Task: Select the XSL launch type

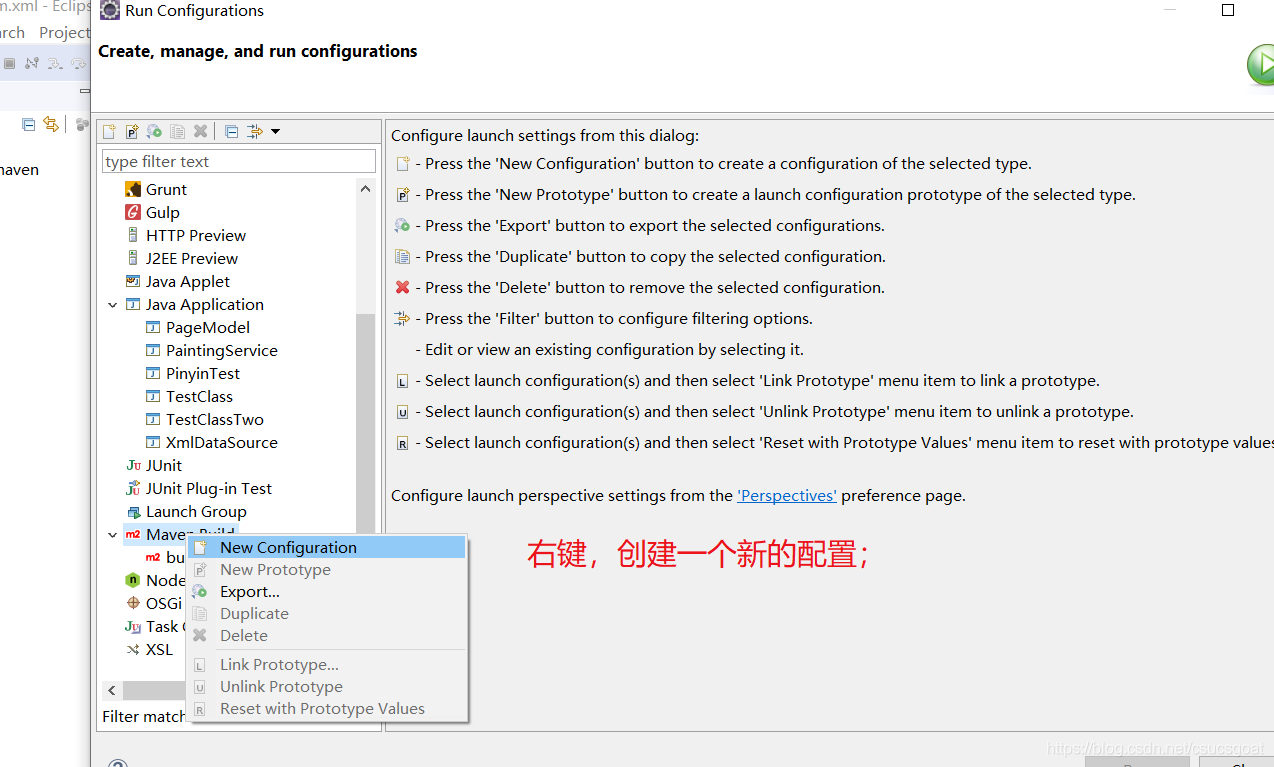Action: [149, 649]
